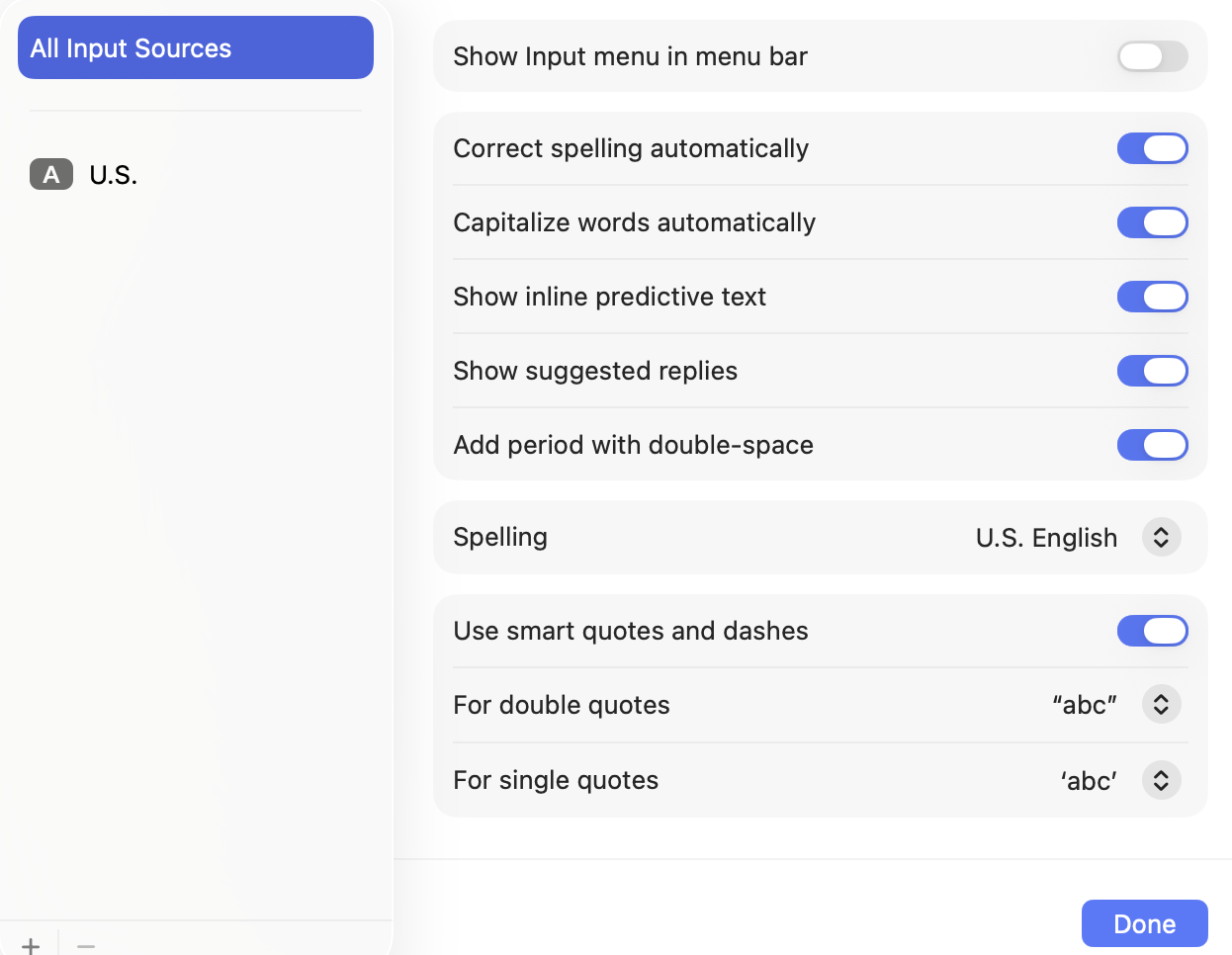The height and width of the screenshot is (955, 1232).
Task: Click the Spelling row label
Action: [x=500, y=537]
